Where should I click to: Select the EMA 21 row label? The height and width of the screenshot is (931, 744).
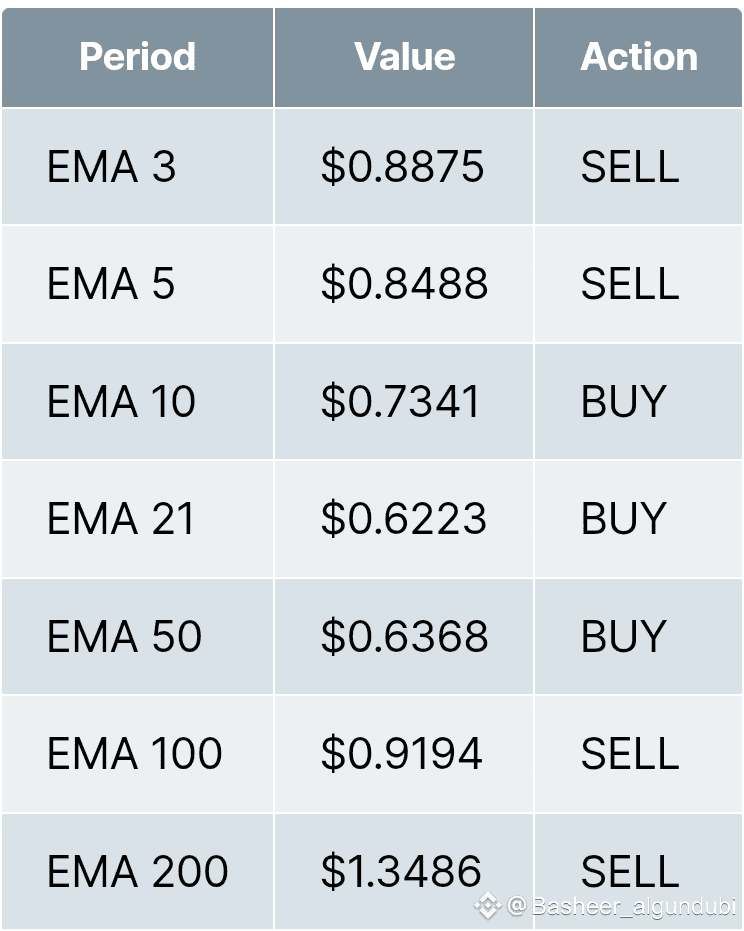click(x=120, y=519)
